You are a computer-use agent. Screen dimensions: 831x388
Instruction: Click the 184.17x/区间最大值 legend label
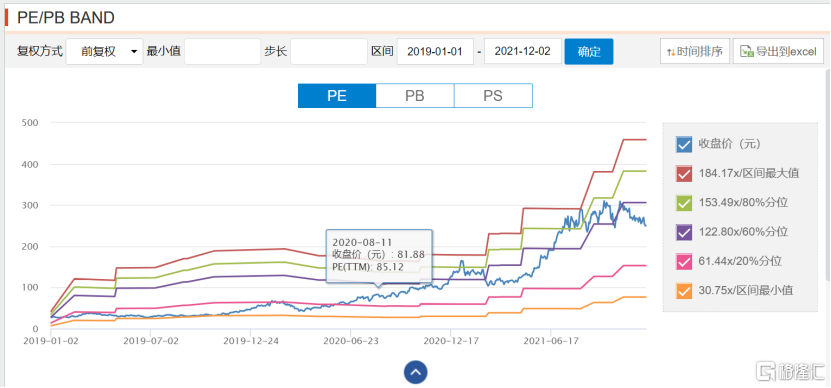pyautogui.click(x=748, y=173)
